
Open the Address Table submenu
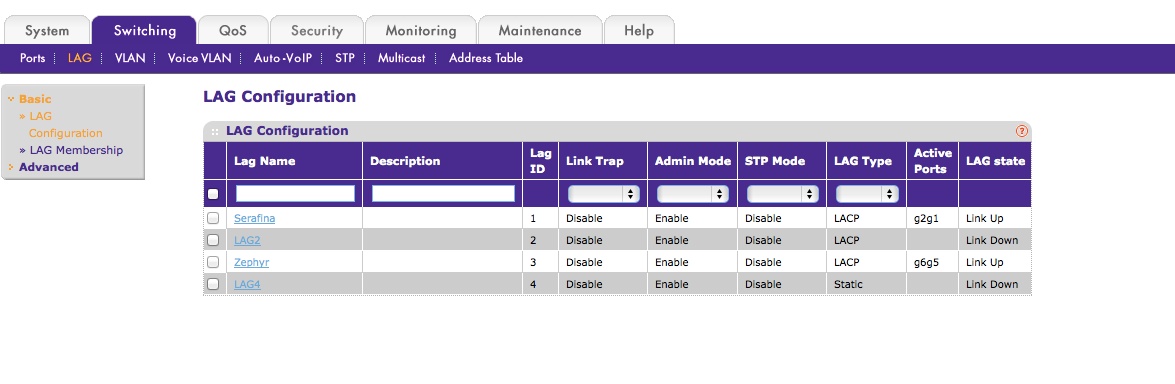click(x=486, y=58)
